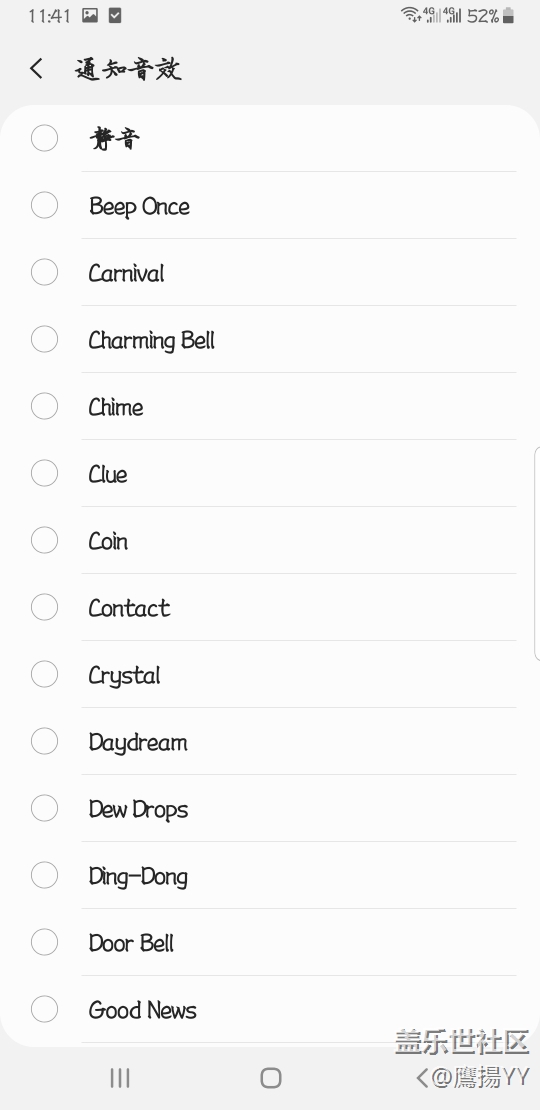This screenshot has width=540, height=1110.
Task: Tap the battery icon in status bar
Action: click(508, 16)
